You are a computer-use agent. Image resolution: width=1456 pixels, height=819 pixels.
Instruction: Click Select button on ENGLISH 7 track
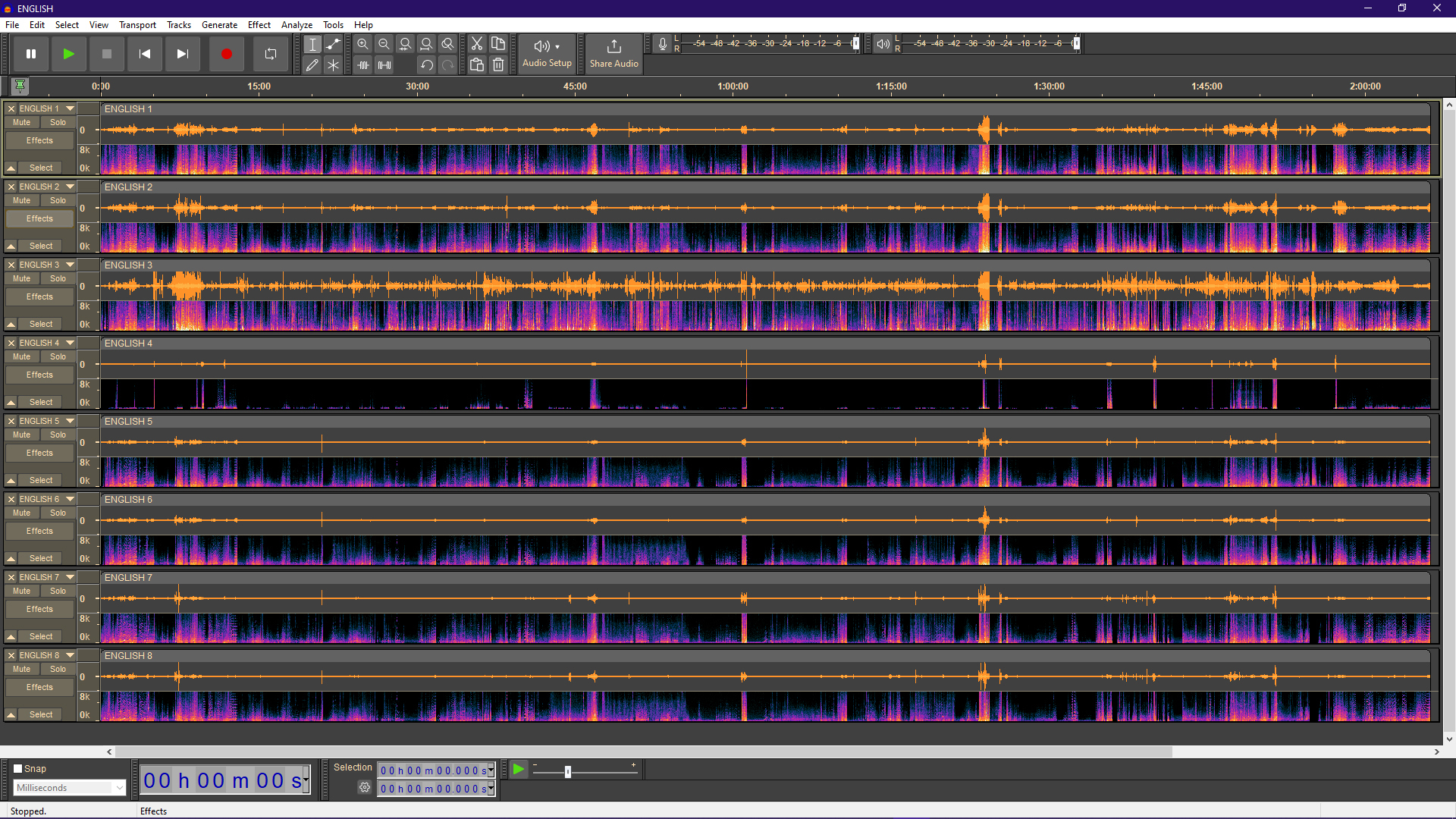coord(41,637)
